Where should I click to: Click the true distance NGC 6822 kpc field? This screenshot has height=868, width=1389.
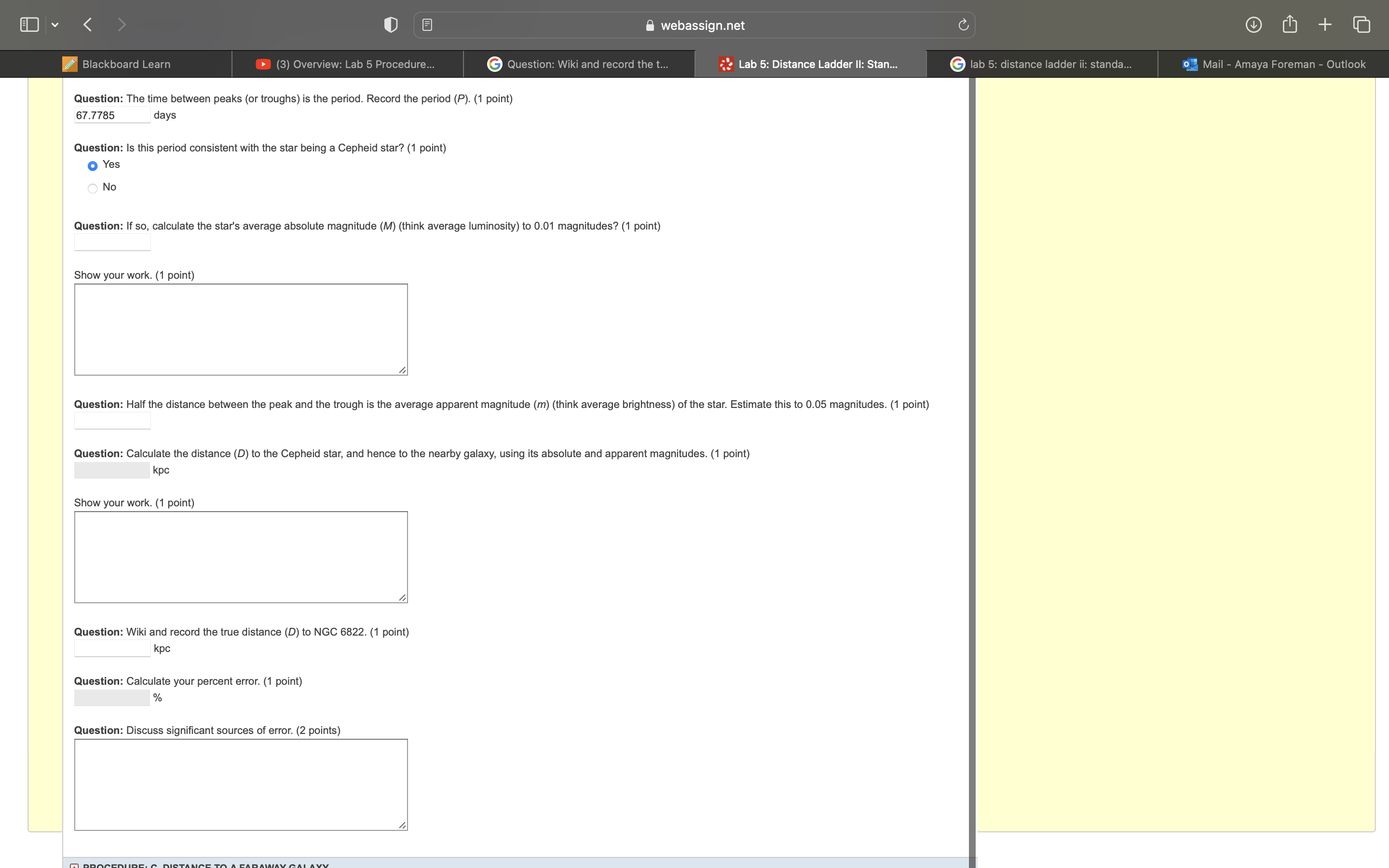(112, 649)
